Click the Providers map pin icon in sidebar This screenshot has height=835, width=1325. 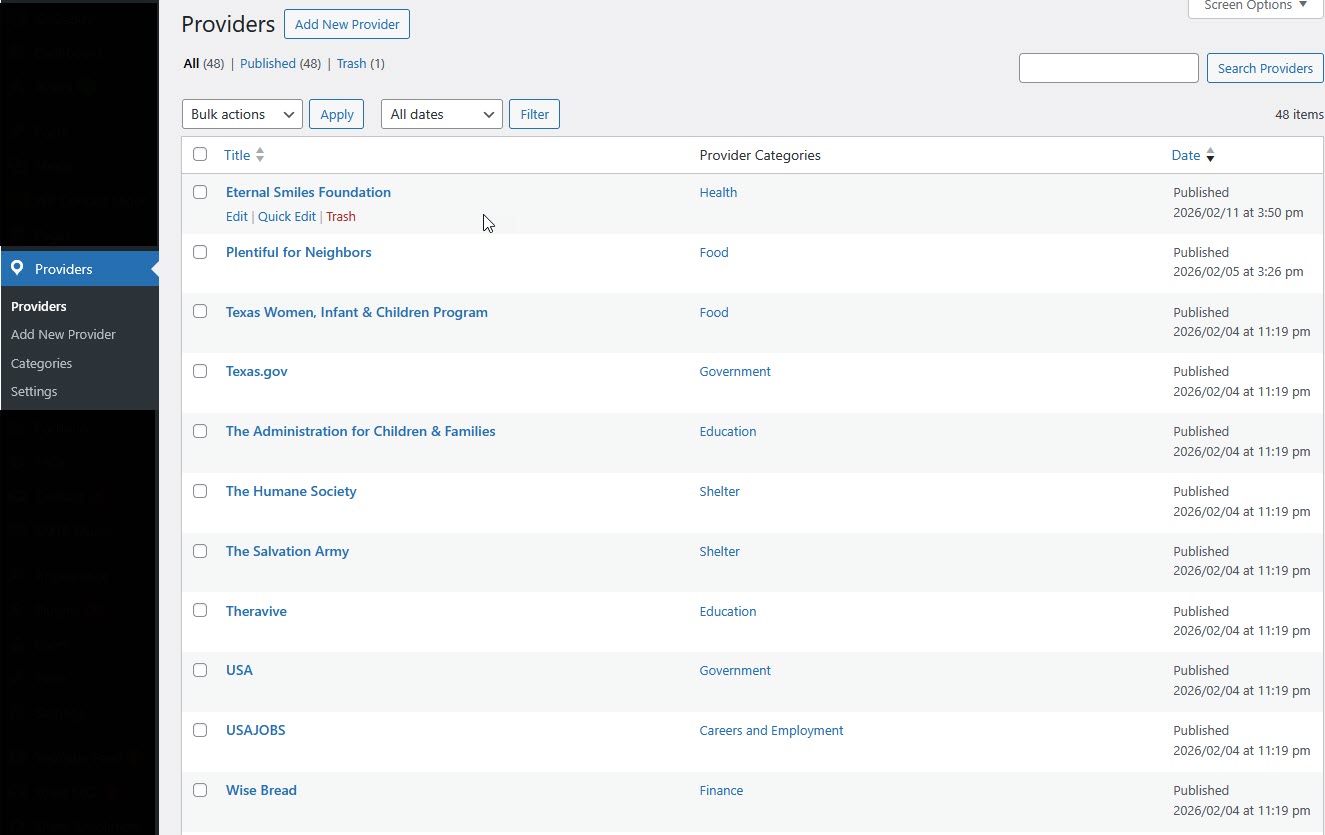[17, 269]
